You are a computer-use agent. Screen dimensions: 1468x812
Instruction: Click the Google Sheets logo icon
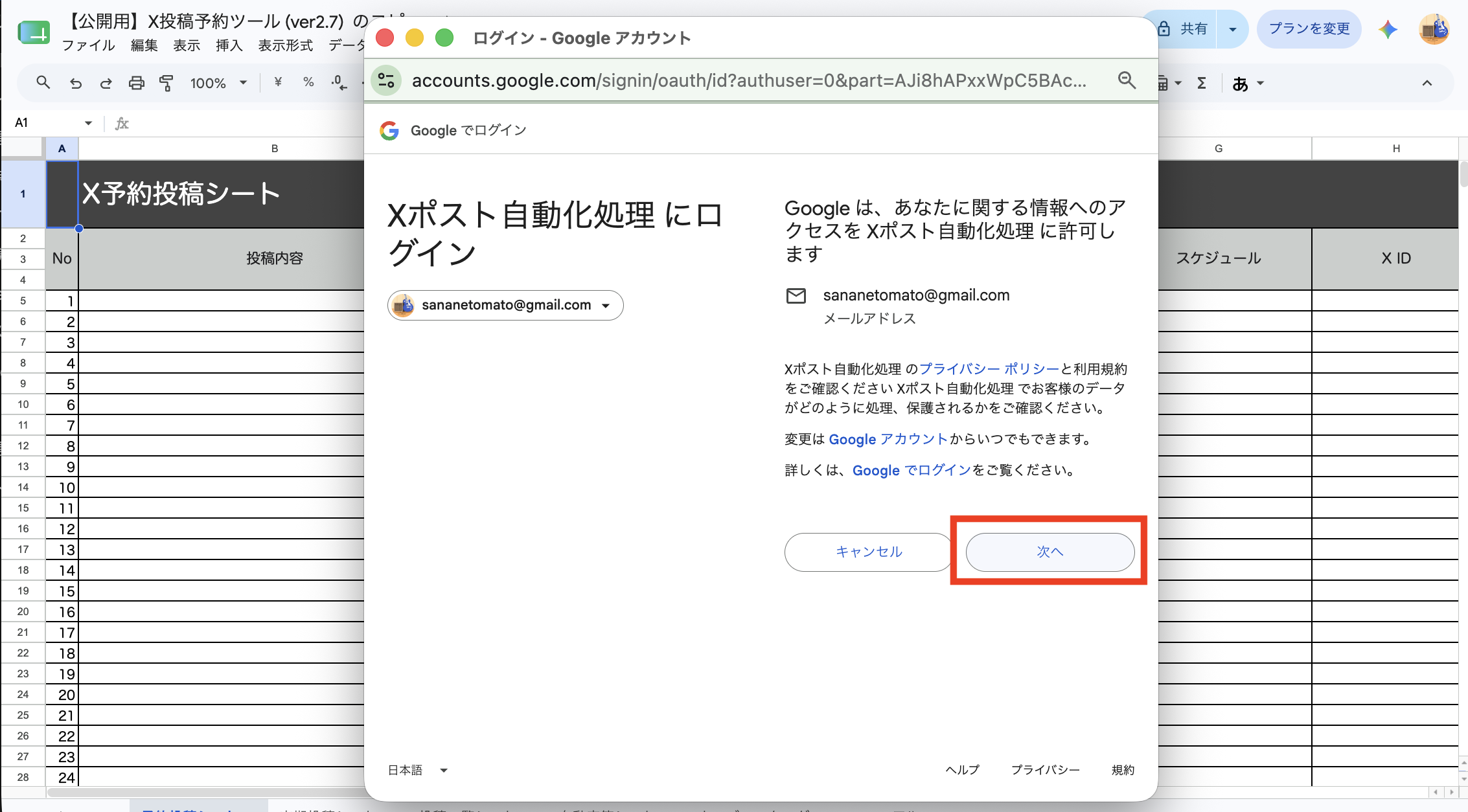point(34,31)
